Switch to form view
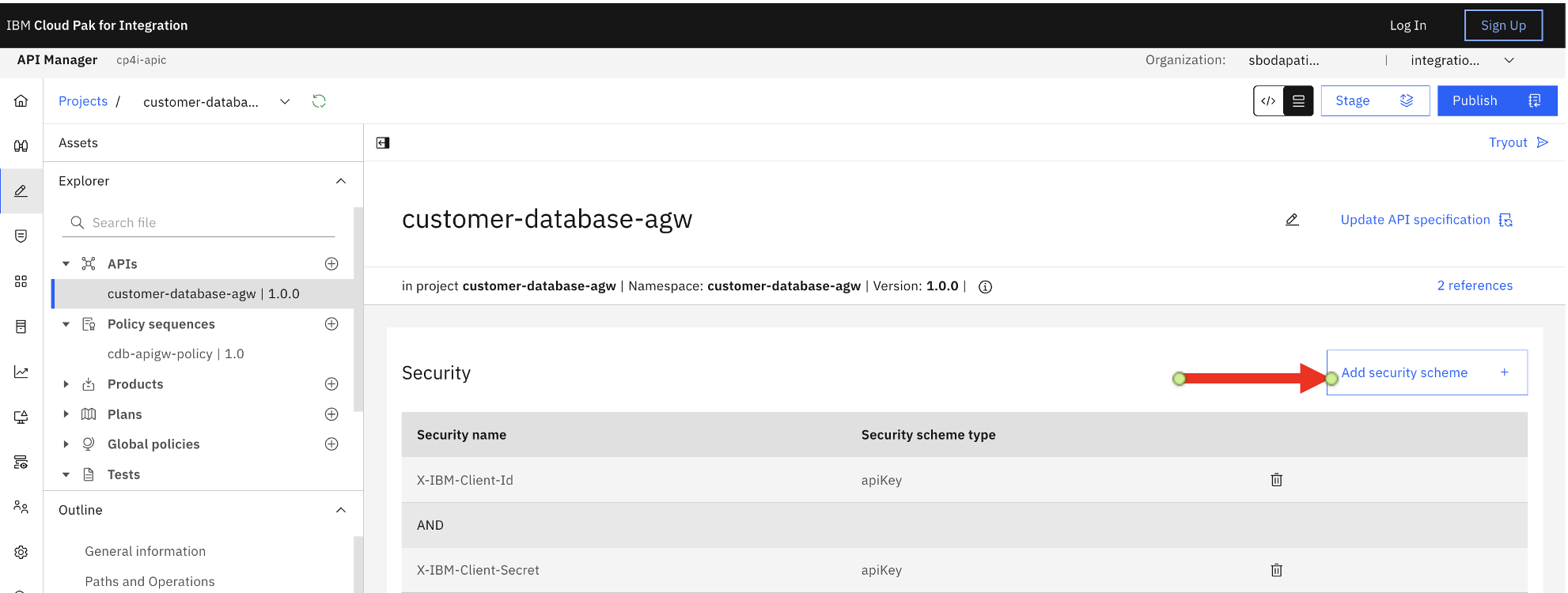The image size is (1568, 593). (x=1298, y=101)
